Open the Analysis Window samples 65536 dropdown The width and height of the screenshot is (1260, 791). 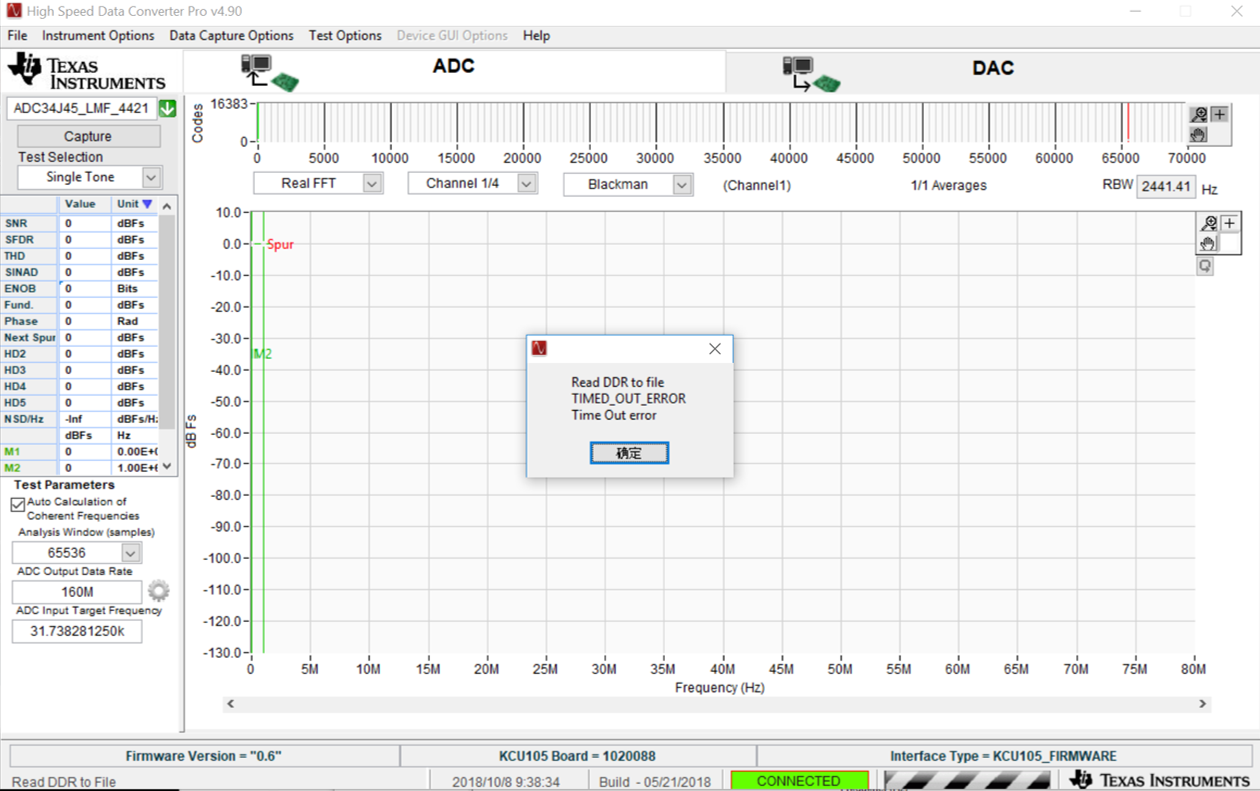131,553
